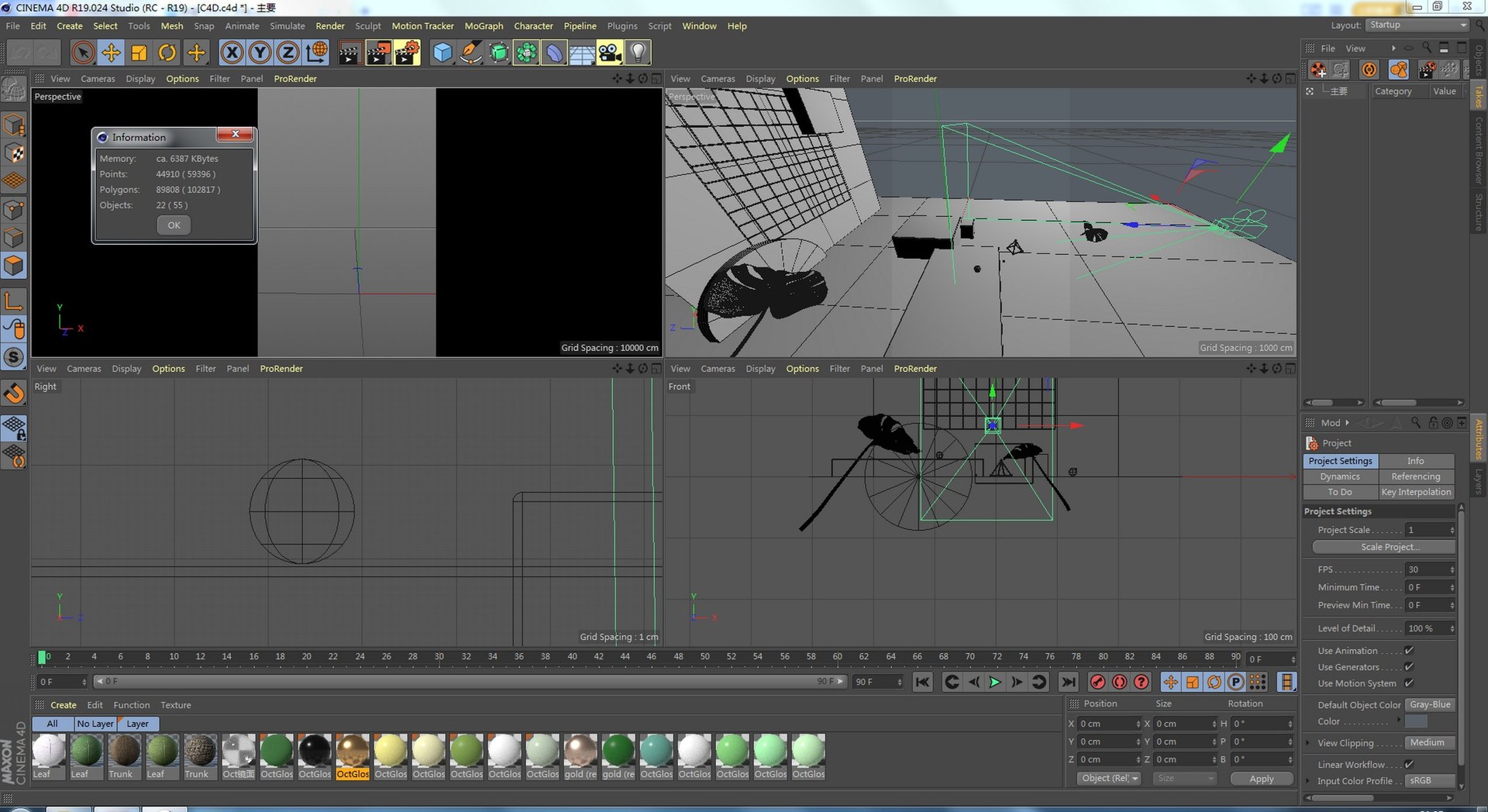Open the MoGraph menu

[x=484, y=26]
